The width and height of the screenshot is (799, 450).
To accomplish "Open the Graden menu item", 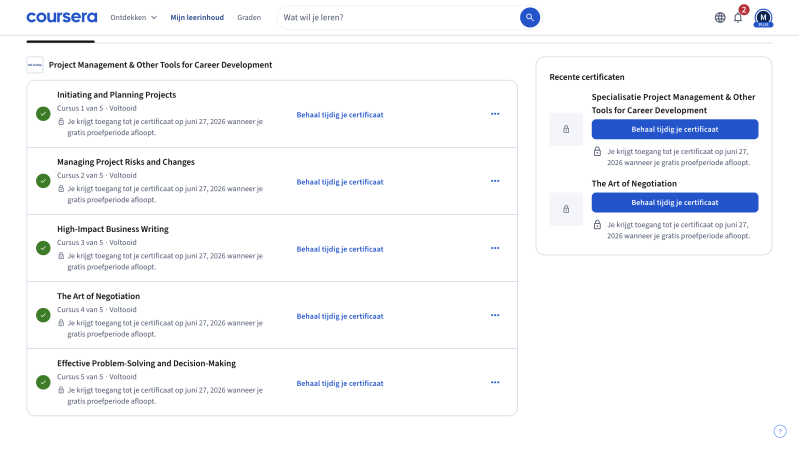I will click(x=249, y=17).
